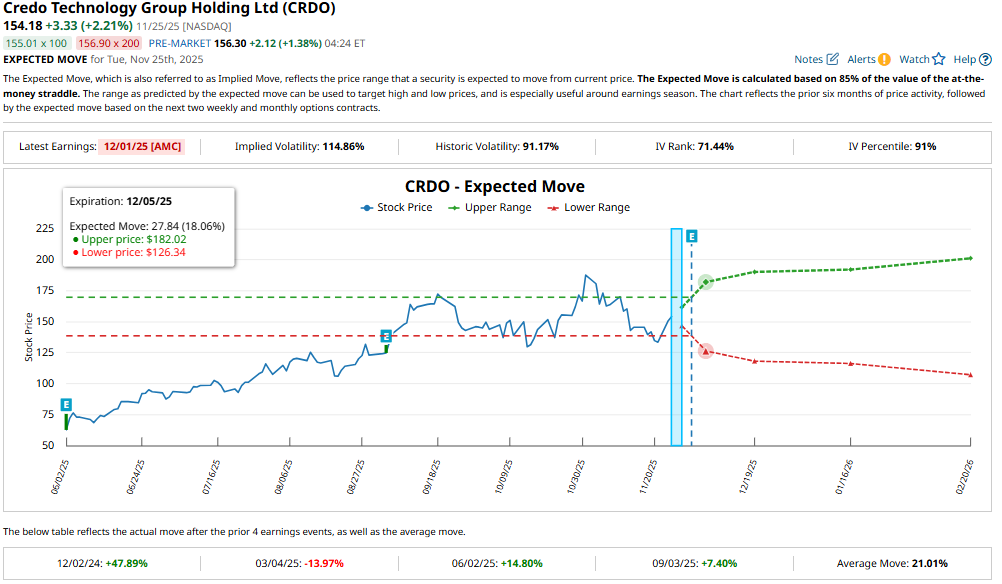Click the 155.01 x 100 bid quote box
The image size is (1002, 584).
37,44
